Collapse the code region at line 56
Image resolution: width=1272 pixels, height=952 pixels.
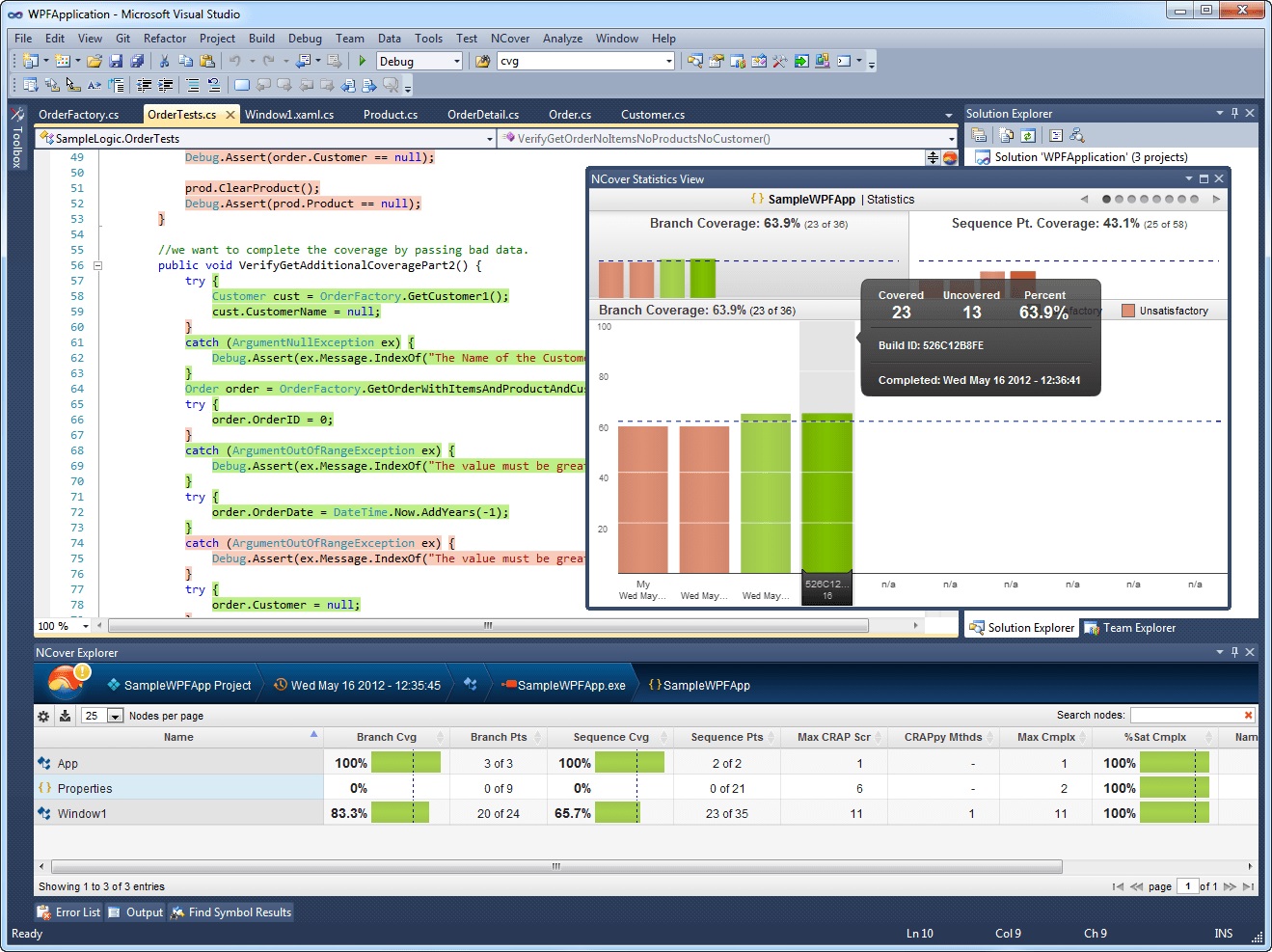pos(97,265)
